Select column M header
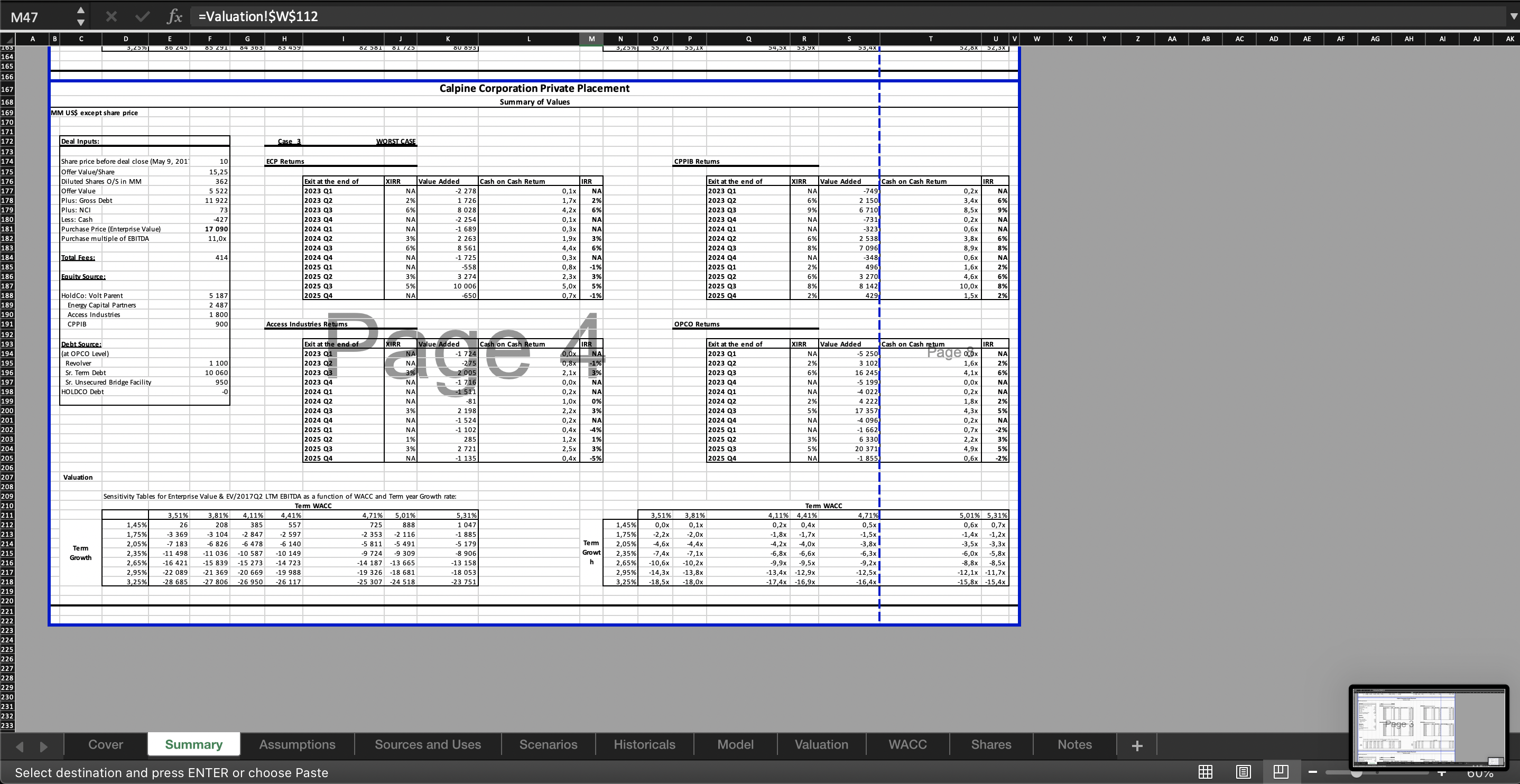The width and height of the screenshot is (1520, 784). pos(591,39)
